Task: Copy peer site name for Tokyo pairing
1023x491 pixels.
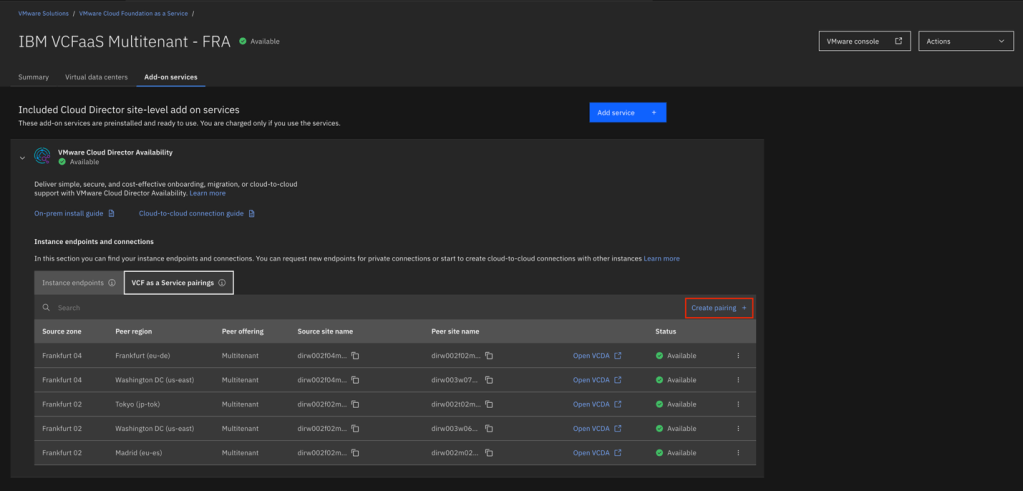Action: [x=489, y=404]
